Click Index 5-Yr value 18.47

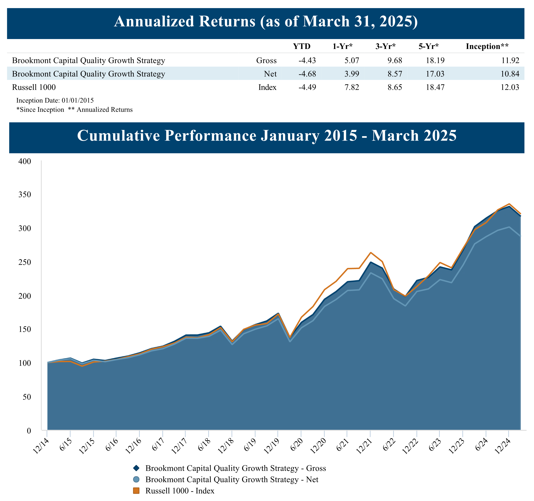point(435,87)
